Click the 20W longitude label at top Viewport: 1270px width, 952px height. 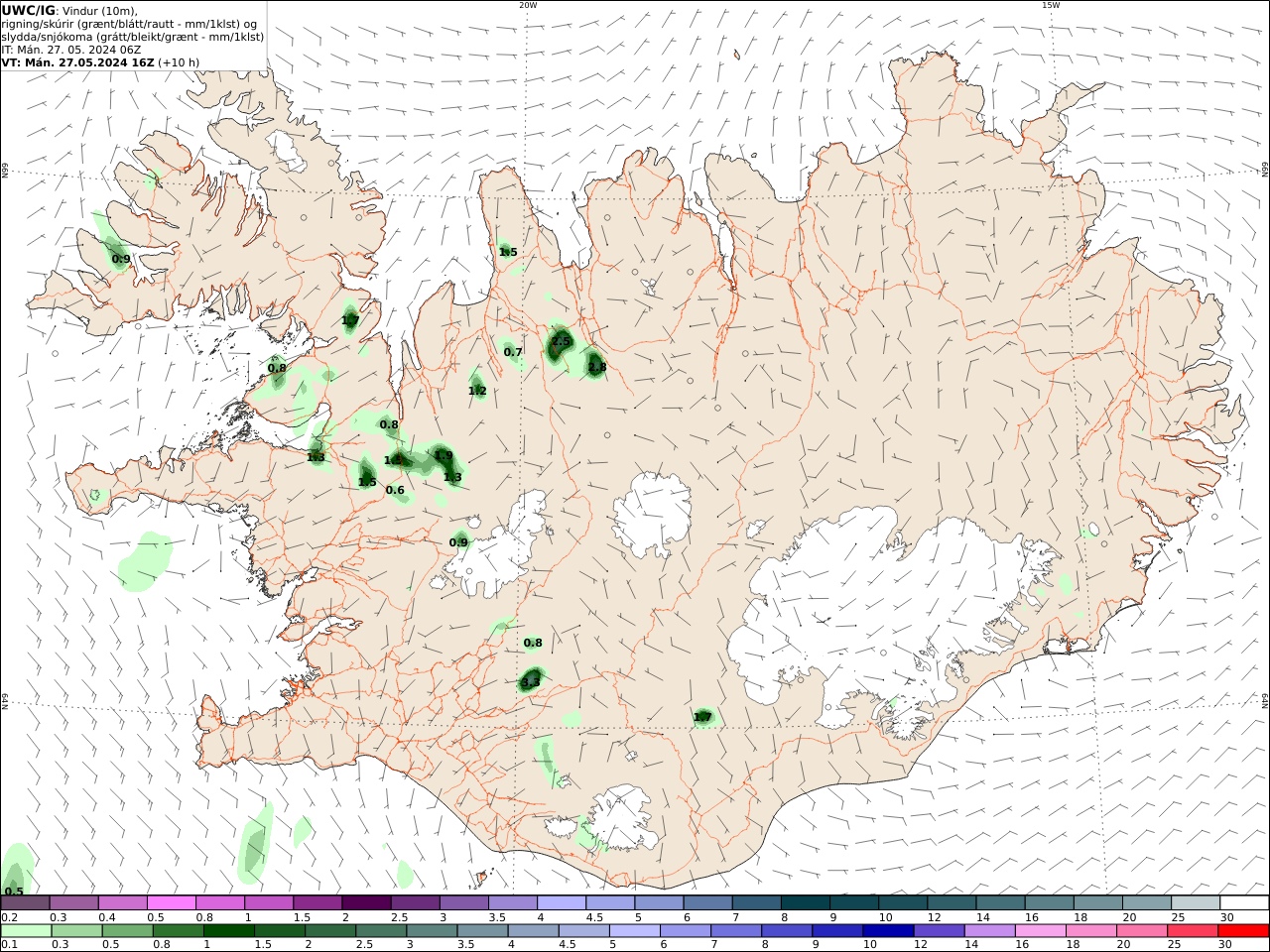[x=528, y=5]
